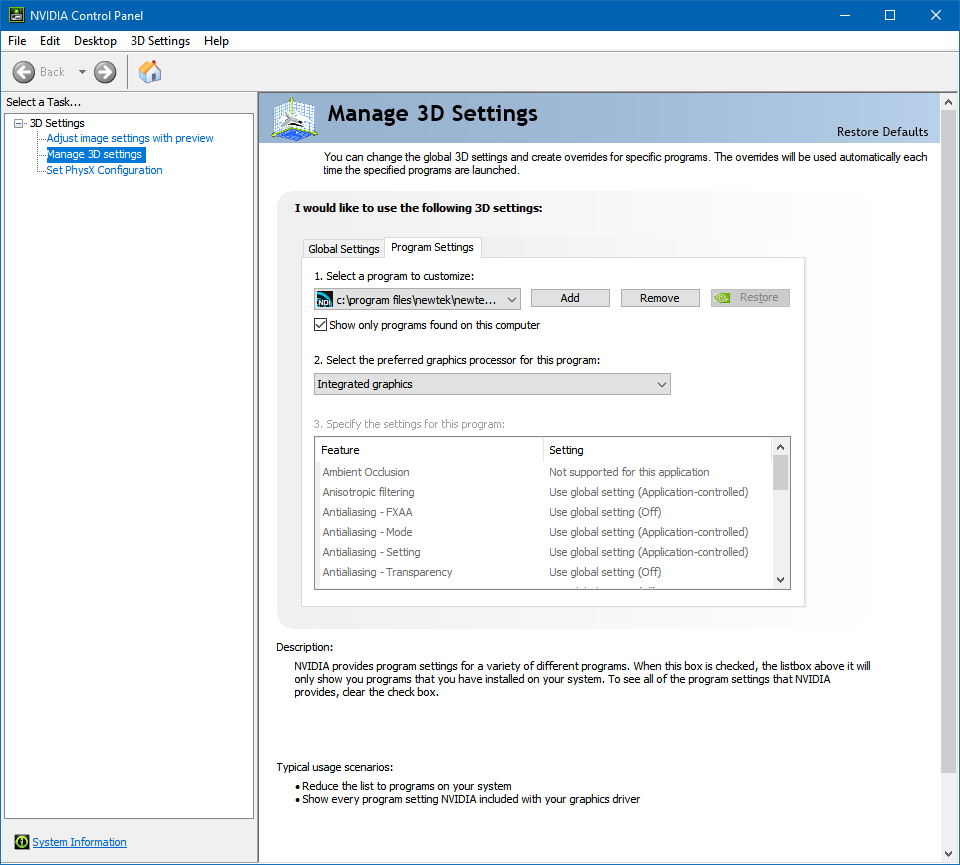Click the Restore Defaults link

[882, 131]
